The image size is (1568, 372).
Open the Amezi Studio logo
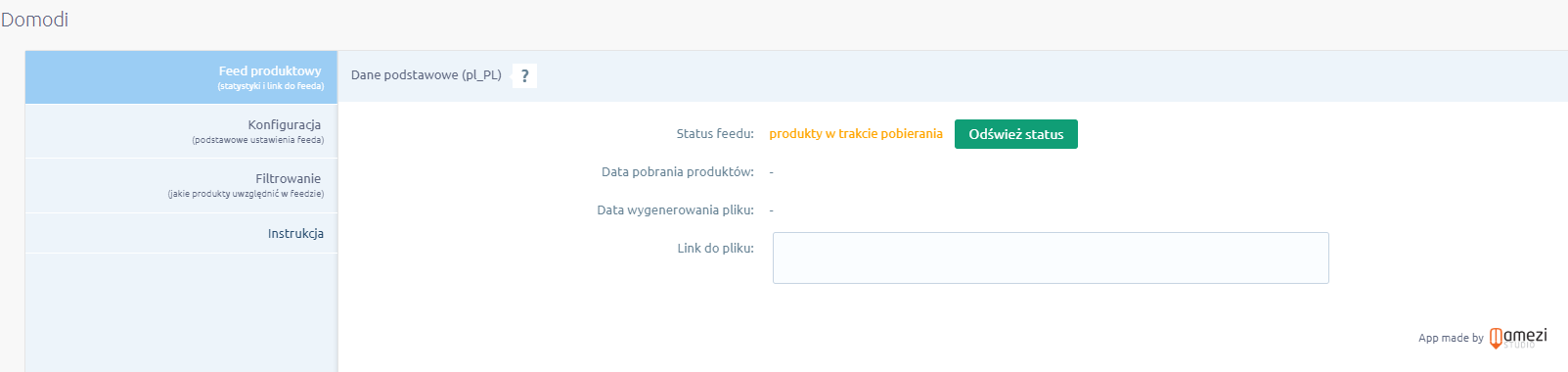(x=1518, y=338)
